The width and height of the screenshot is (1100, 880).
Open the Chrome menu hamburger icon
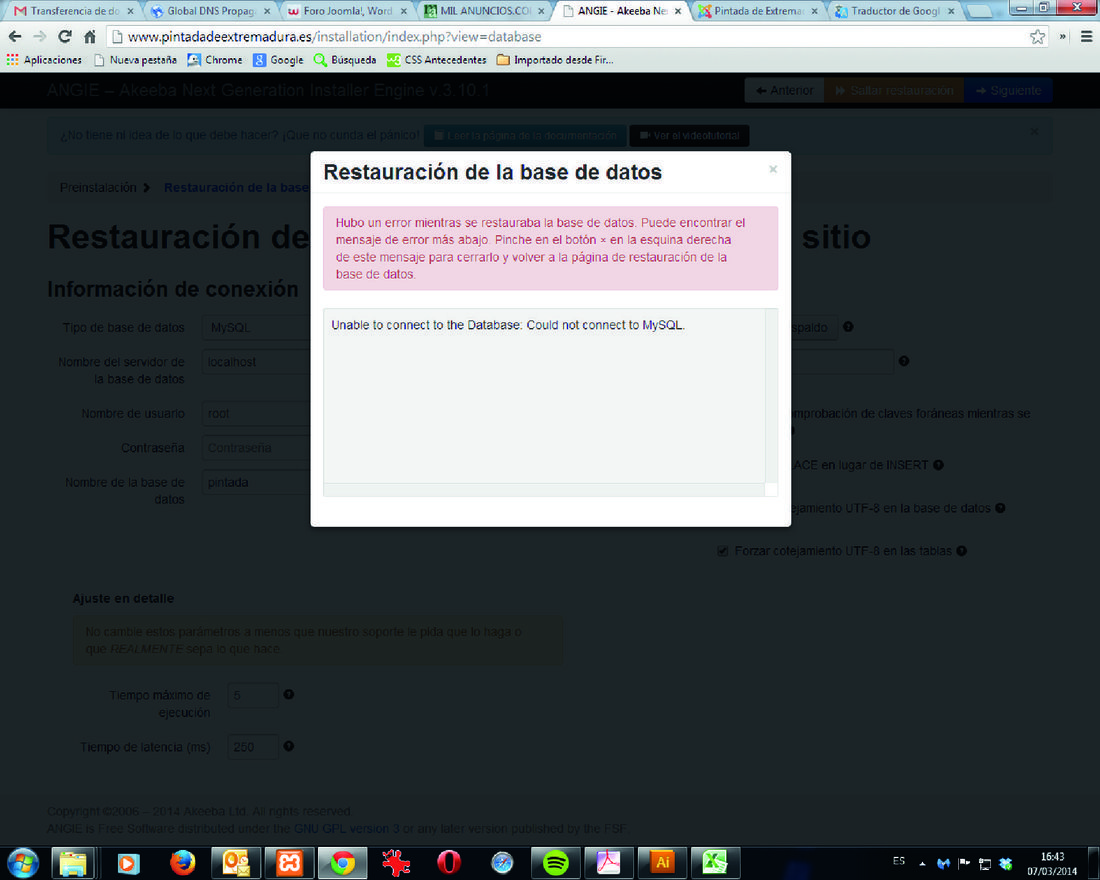pos(1086,36)
